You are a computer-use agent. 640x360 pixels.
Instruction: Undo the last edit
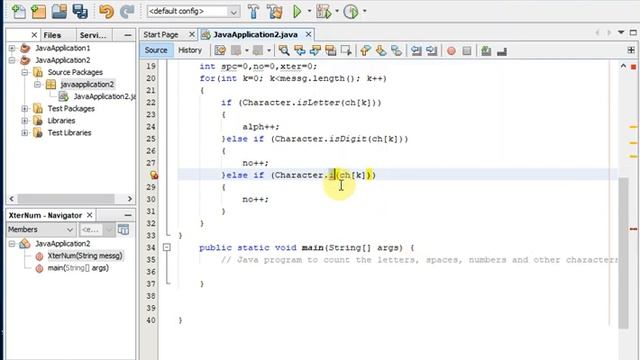pyautogui.click(x=106, y=11)
